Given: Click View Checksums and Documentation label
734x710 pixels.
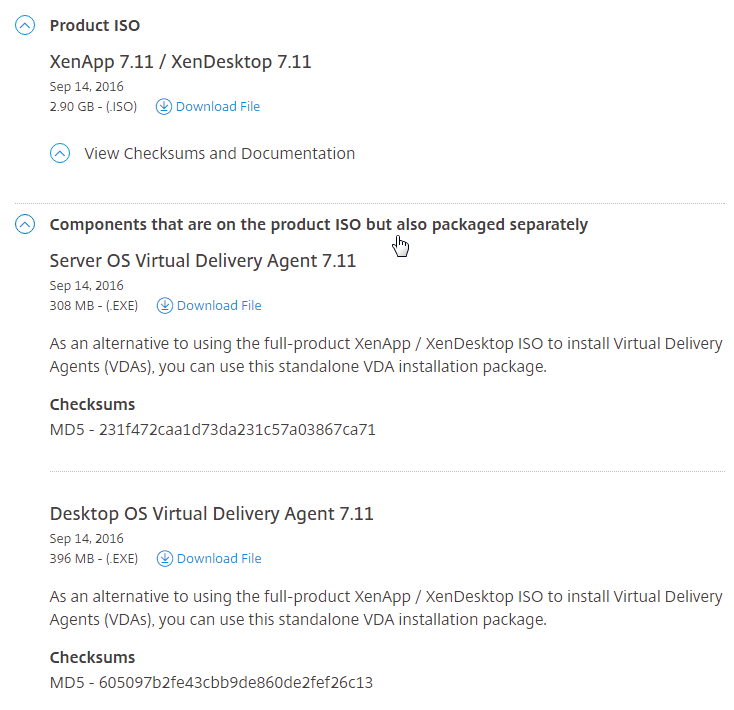Looking at the screenshot, I should [220, 154].
